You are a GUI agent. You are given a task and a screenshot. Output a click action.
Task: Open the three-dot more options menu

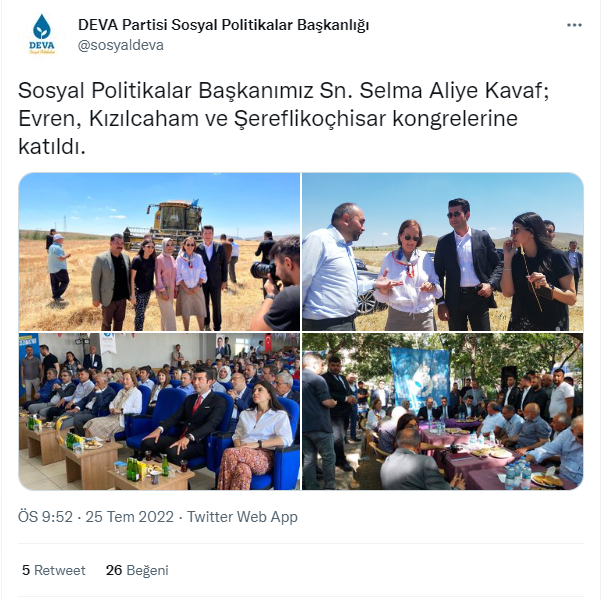point(574,25)
